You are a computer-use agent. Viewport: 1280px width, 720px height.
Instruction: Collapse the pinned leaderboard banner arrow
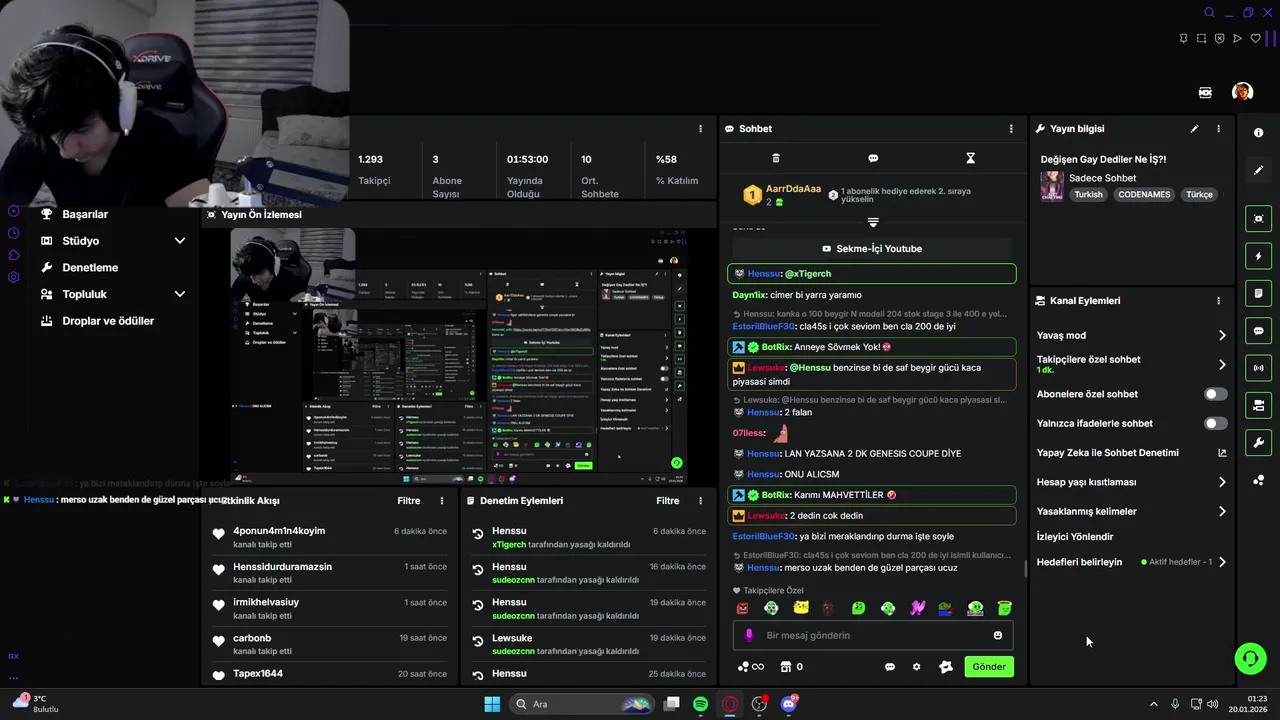click(x=873, y=222)
